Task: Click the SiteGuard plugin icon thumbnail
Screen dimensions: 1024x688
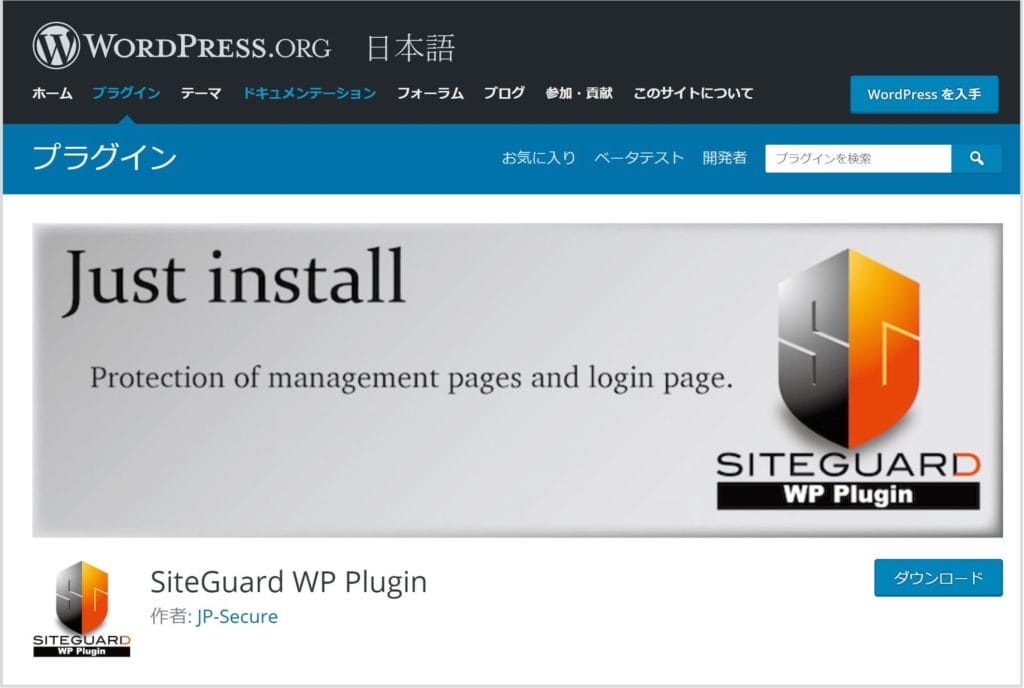Action: pyautogui.click(x=82, y=609)
